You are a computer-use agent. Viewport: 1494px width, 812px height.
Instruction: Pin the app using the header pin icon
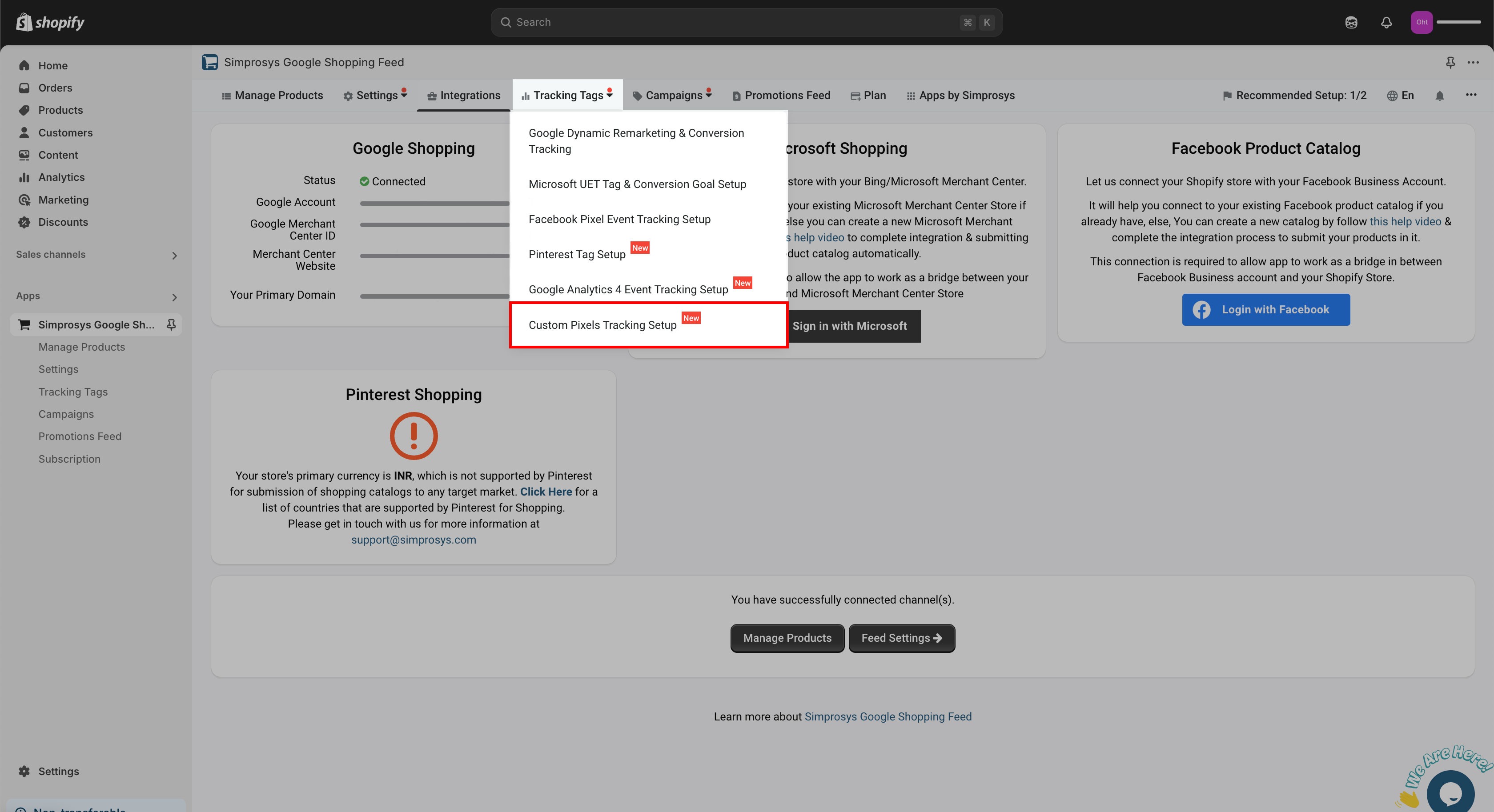point(1450,62)
